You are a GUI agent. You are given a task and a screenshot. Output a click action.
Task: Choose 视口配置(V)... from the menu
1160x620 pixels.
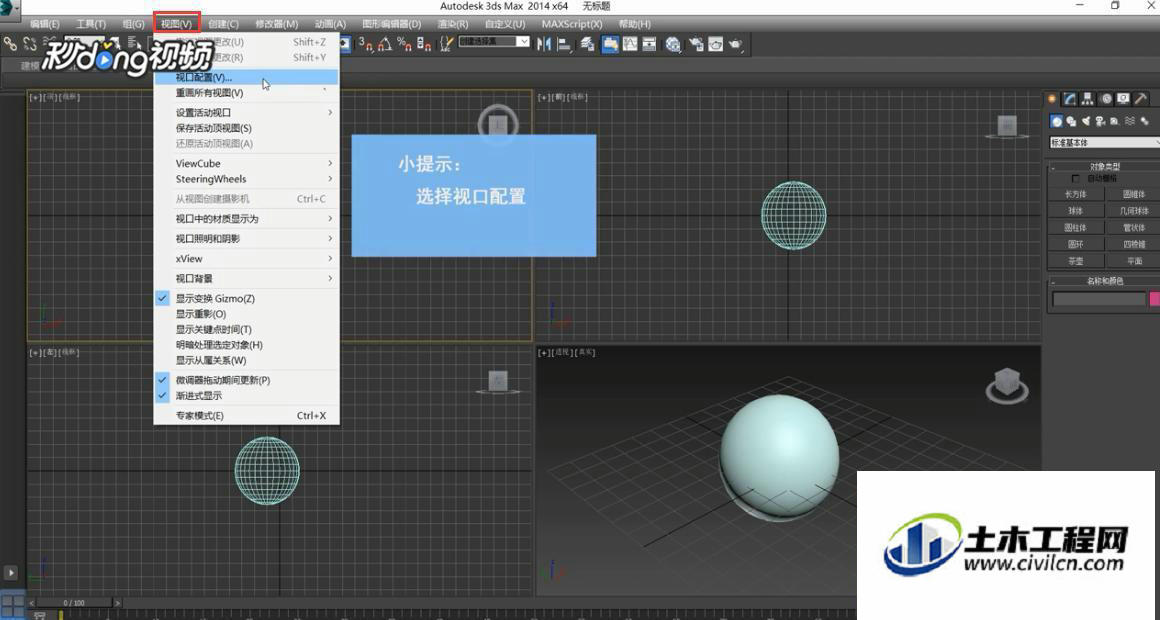click(x=246, y=77)
